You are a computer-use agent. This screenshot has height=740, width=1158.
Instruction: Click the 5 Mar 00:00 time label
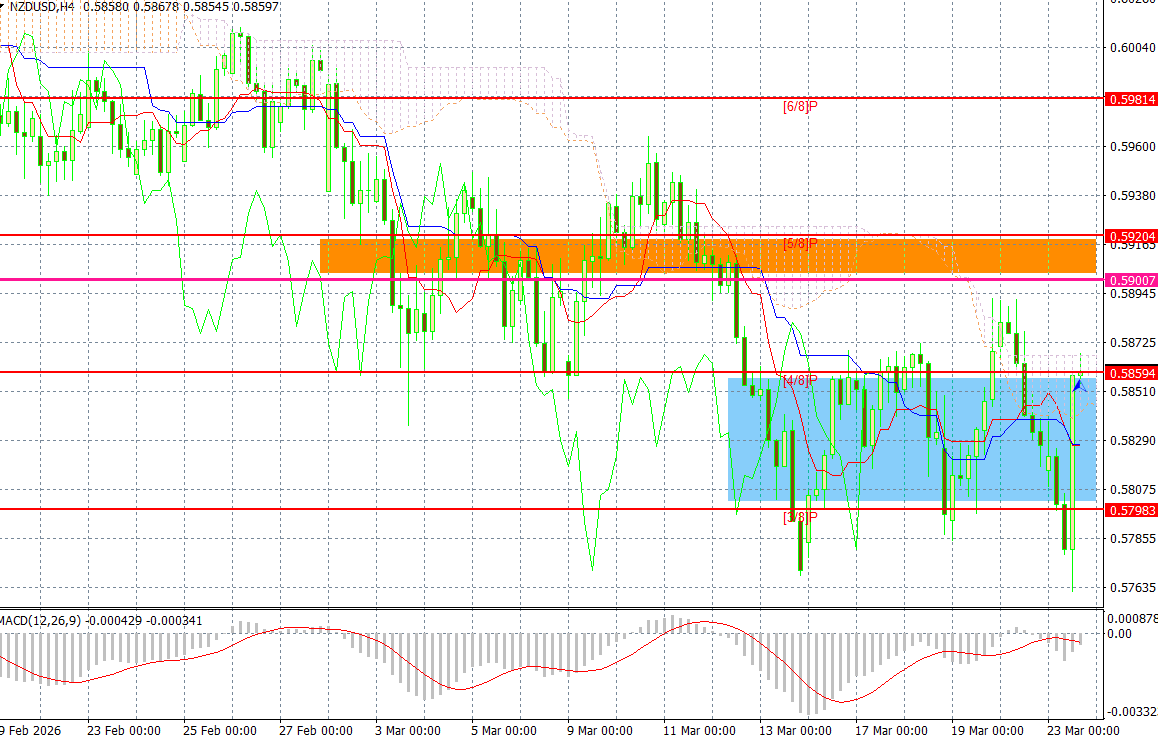[504, 730]
